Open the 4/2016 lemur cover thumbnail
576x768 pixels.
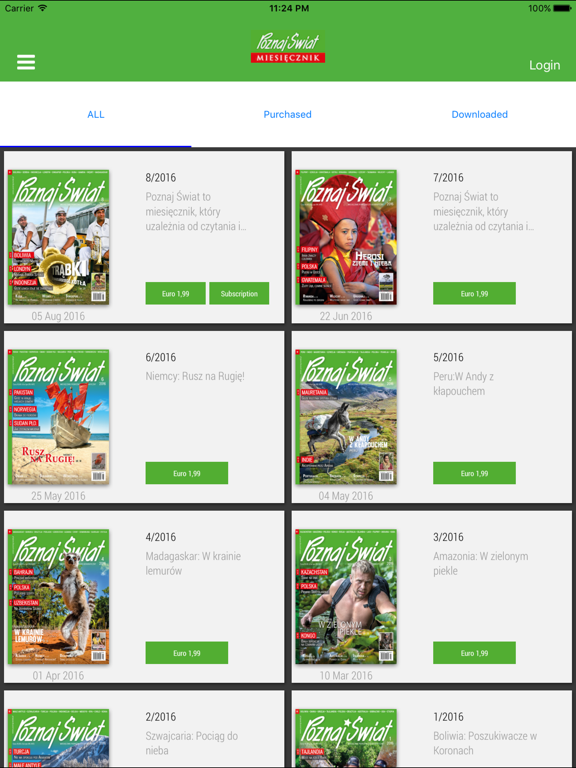tap(58, 597)
